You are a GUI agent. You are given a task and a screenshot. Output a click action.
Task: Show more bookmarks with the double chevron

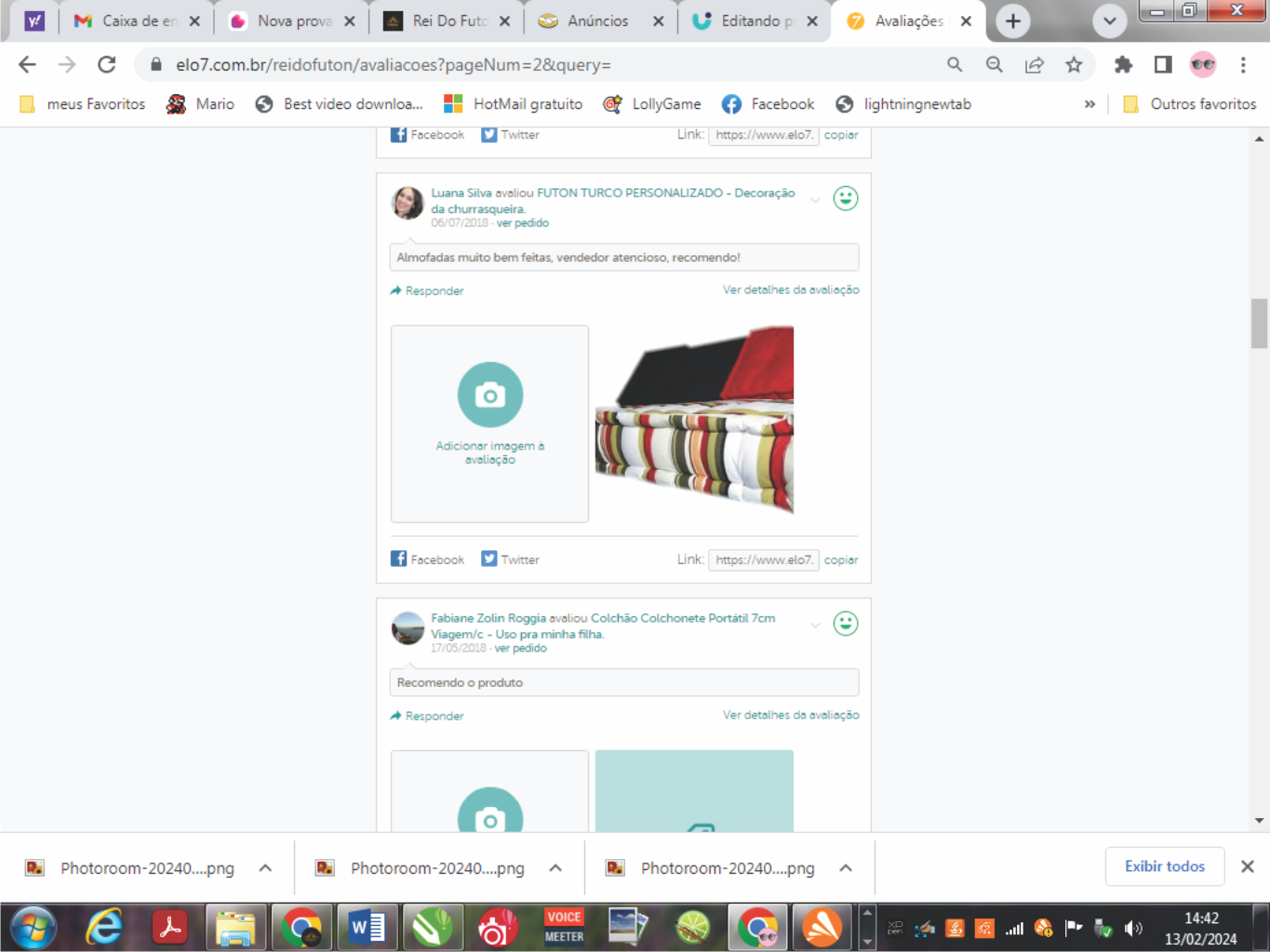coord(1090,104)
